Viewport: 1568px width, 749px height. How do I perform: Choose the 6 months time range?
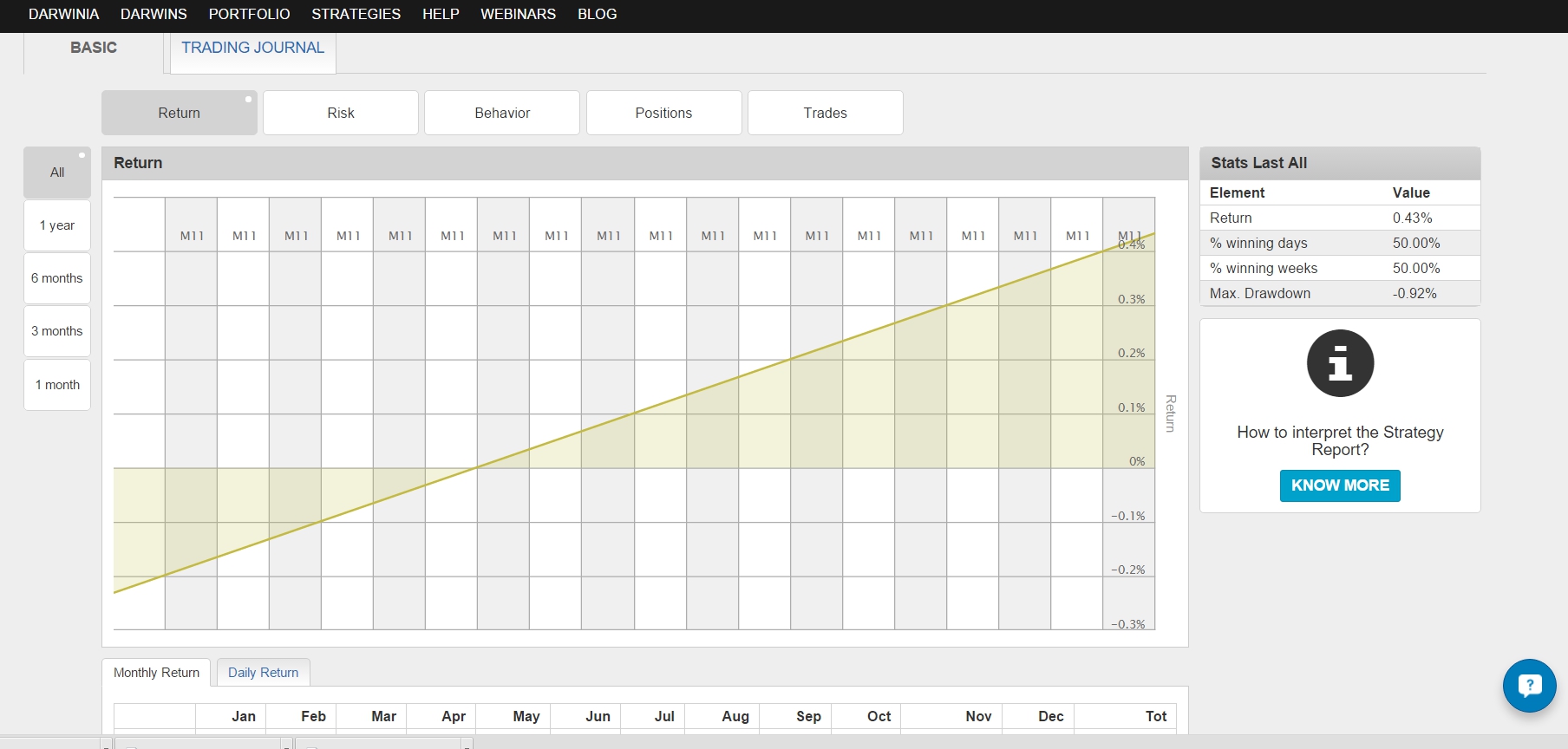pos(57,278)
